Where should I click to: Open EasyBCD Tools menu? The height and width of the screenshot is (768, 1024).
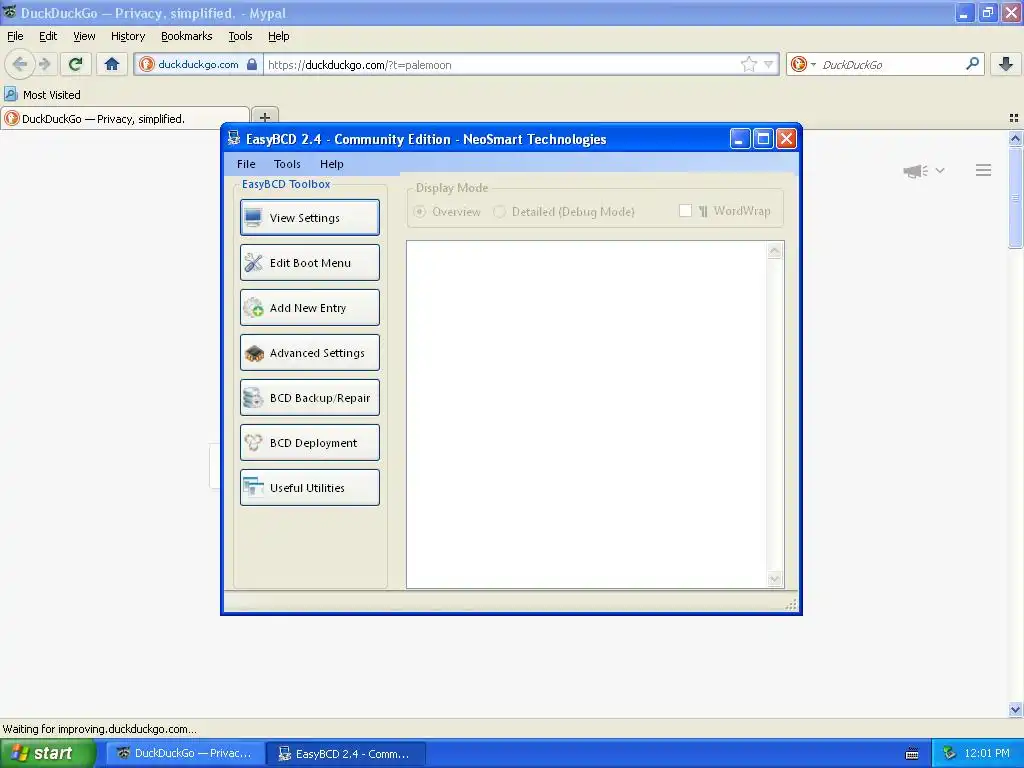[287, 164]
